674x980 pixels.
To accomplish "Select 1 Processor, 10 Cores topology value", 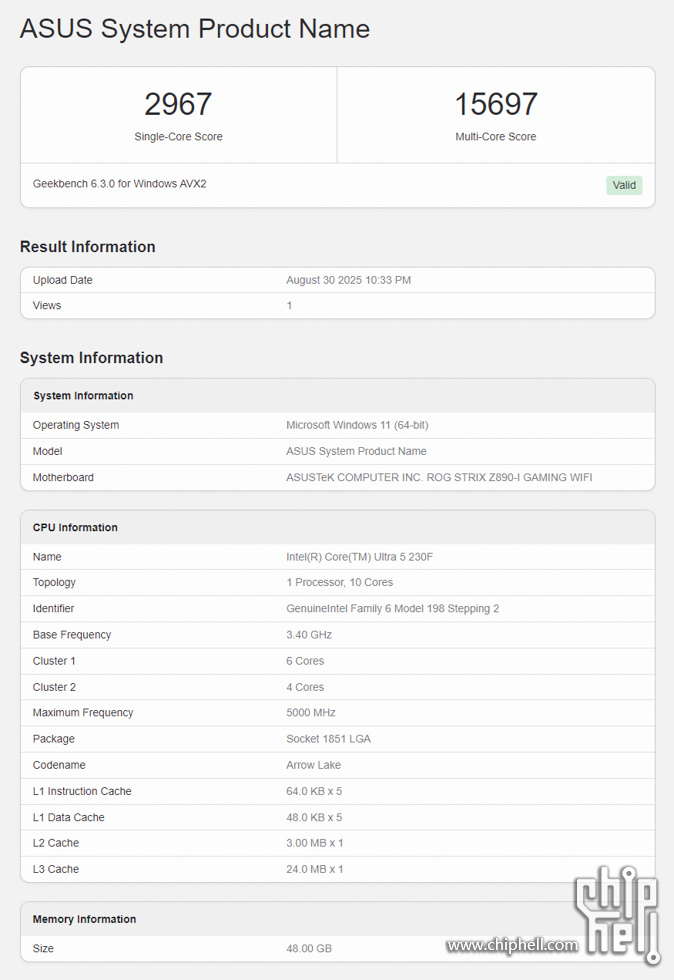I will pyautogui.click(x=340, y=582).
